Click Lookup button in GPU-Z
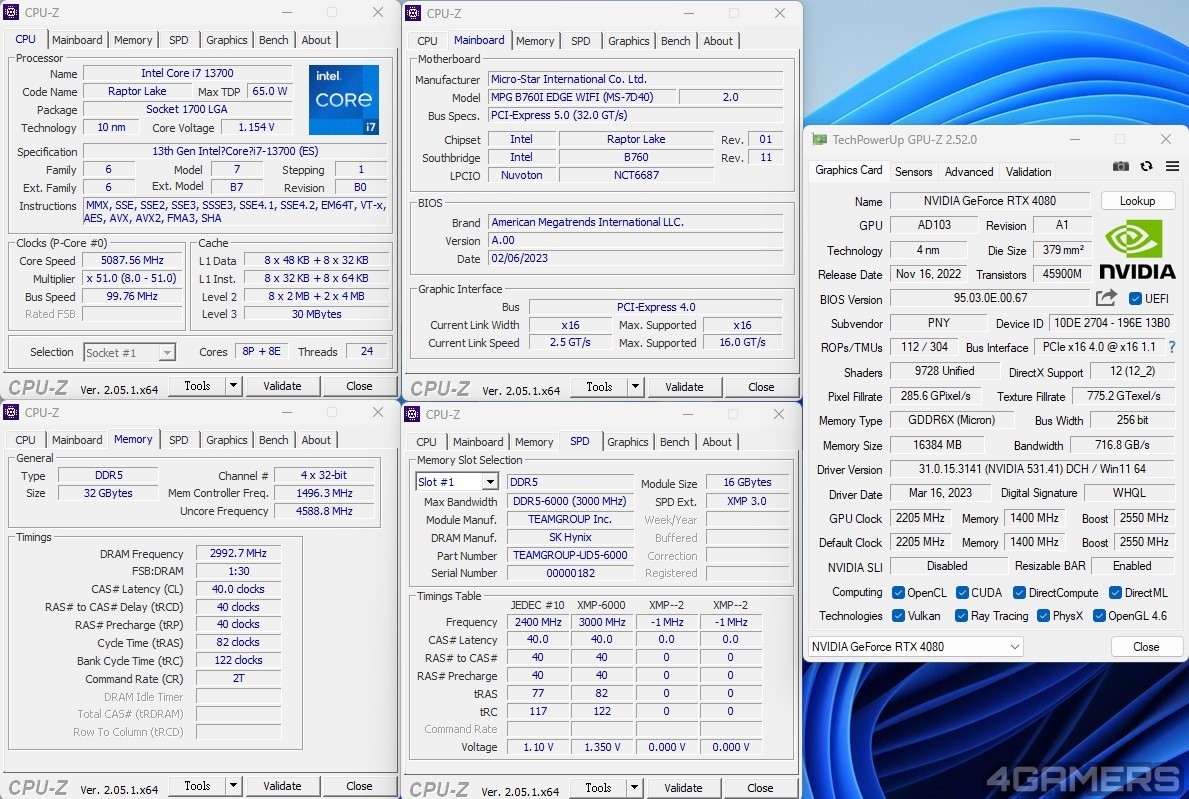The height and width of the screenshot is (799, 1189). 1137,201
